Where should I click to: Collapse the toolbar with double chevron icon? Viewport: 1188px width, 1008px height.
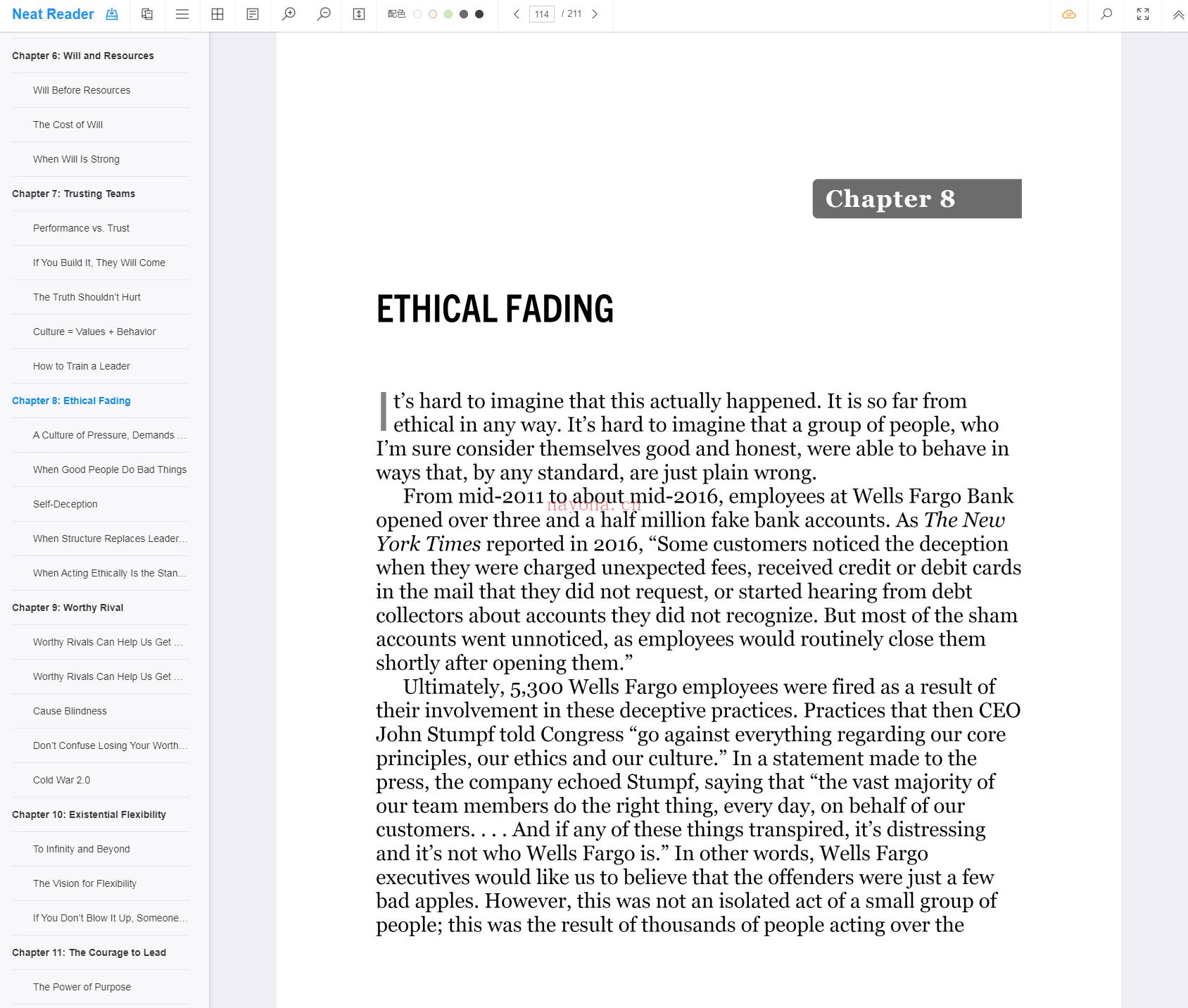[1178, 14]
